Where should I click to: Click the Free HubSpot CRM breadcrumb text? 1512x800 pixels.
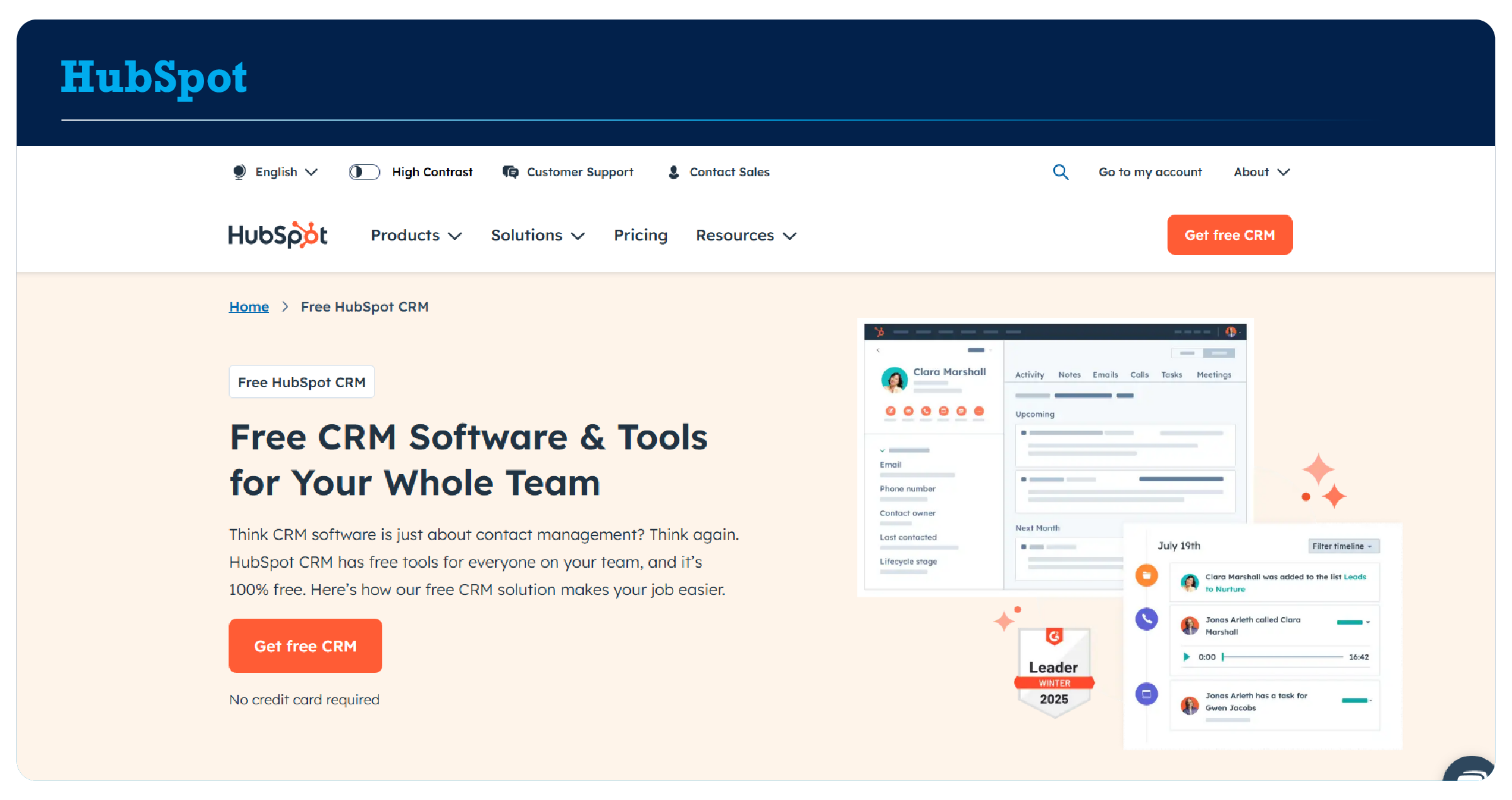(x=365, y=307)
